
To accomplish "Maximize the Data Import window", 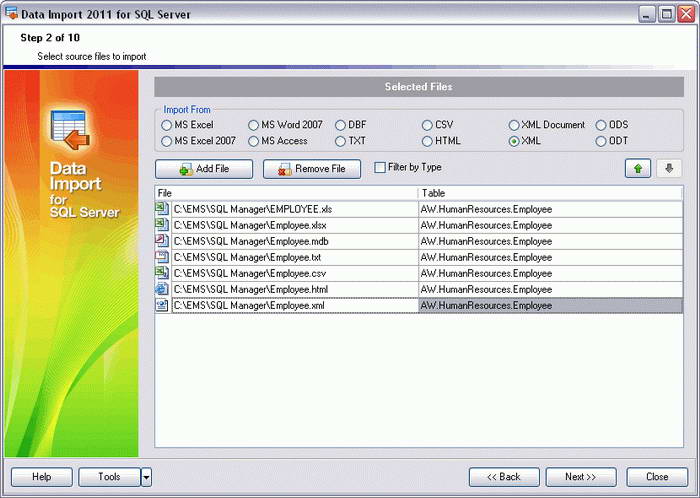I will click(666, 14).
